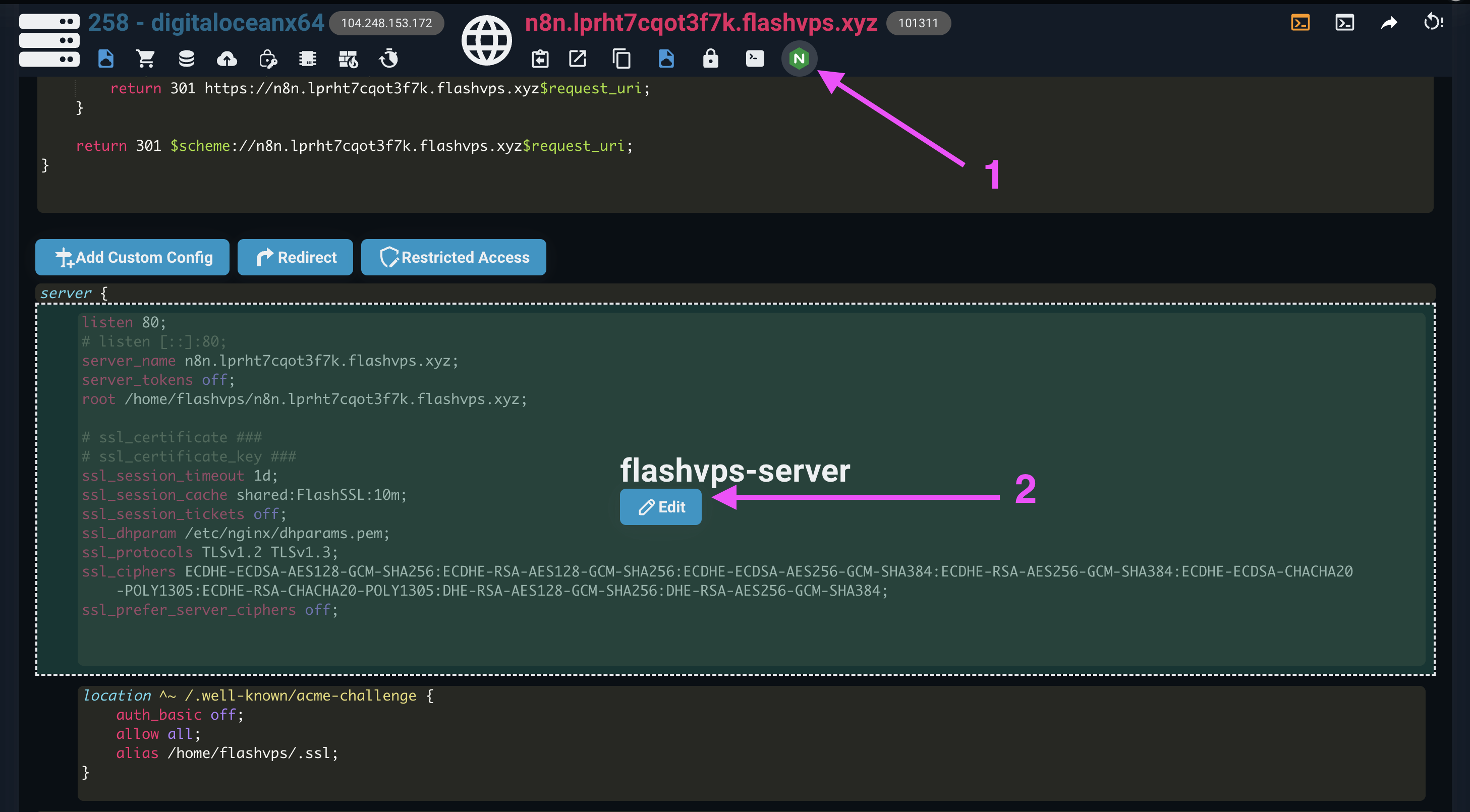
Task: Click the duplicate site copy icon
Action: coord(621,58)
